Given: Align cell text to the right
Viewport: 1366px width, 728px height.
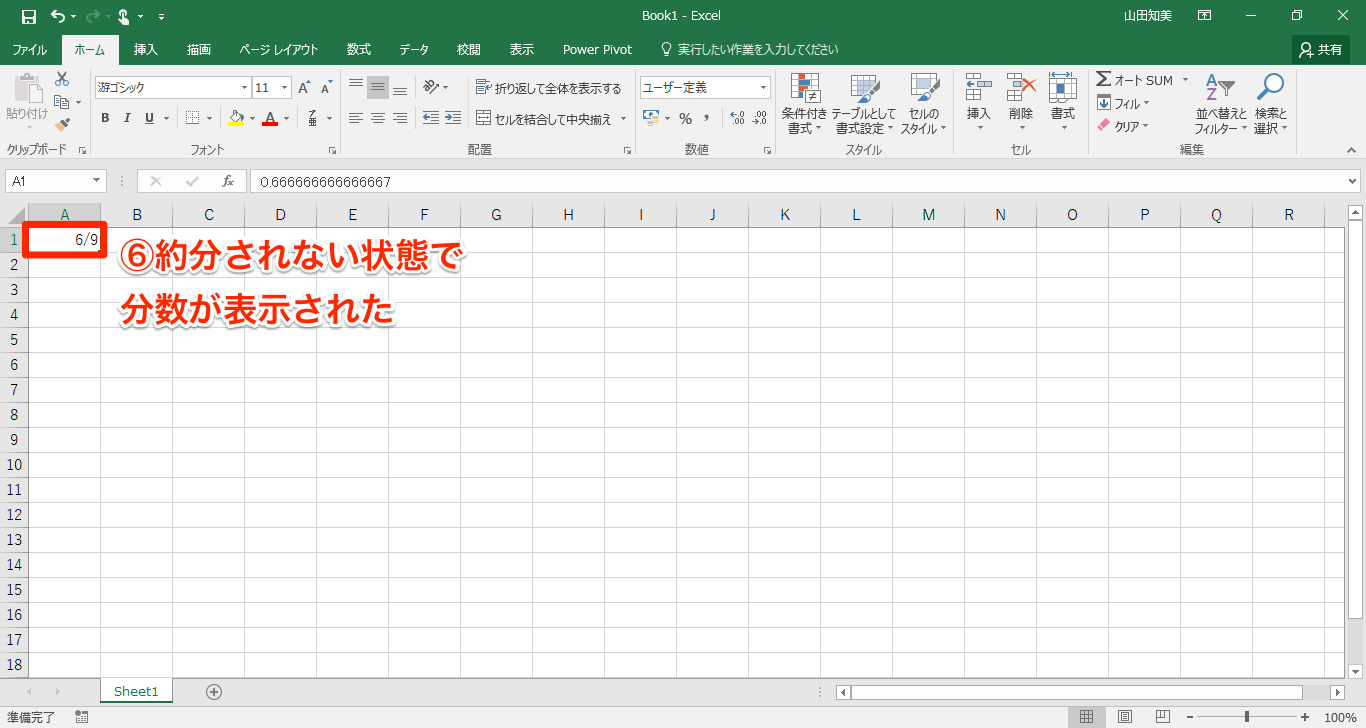Looking at the screenshot, I should click(400, 118).
